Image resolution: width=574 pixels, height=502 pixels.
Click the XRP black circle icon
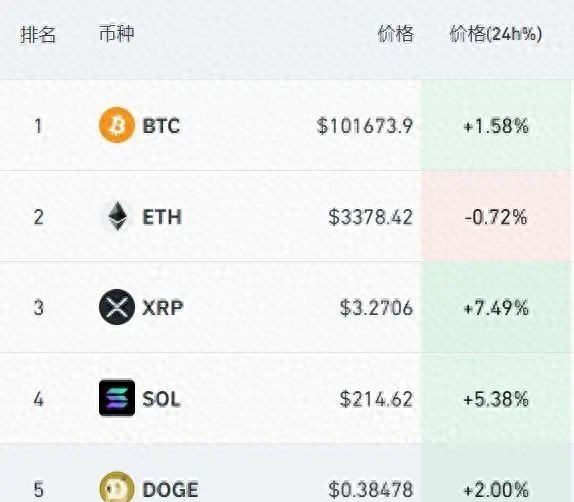point(117,307)
